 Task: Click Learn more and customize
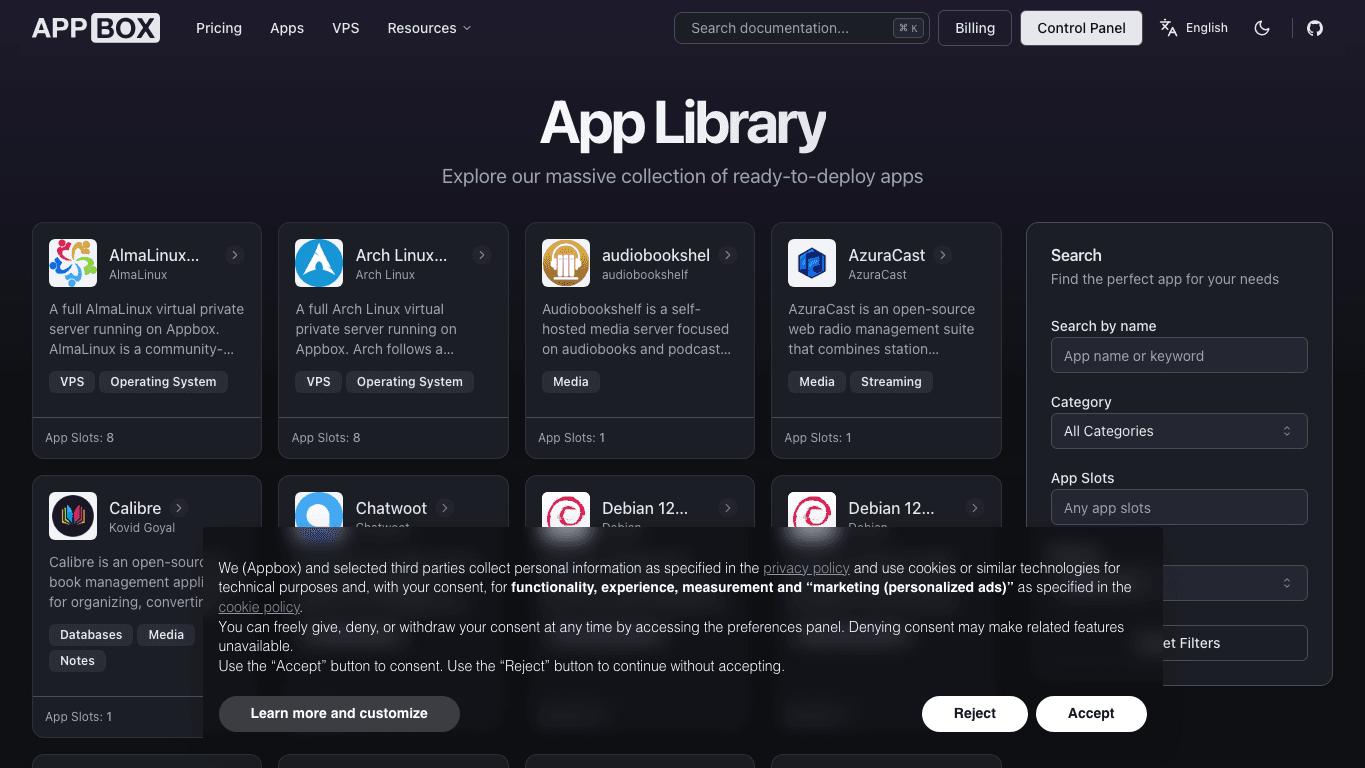339,713
